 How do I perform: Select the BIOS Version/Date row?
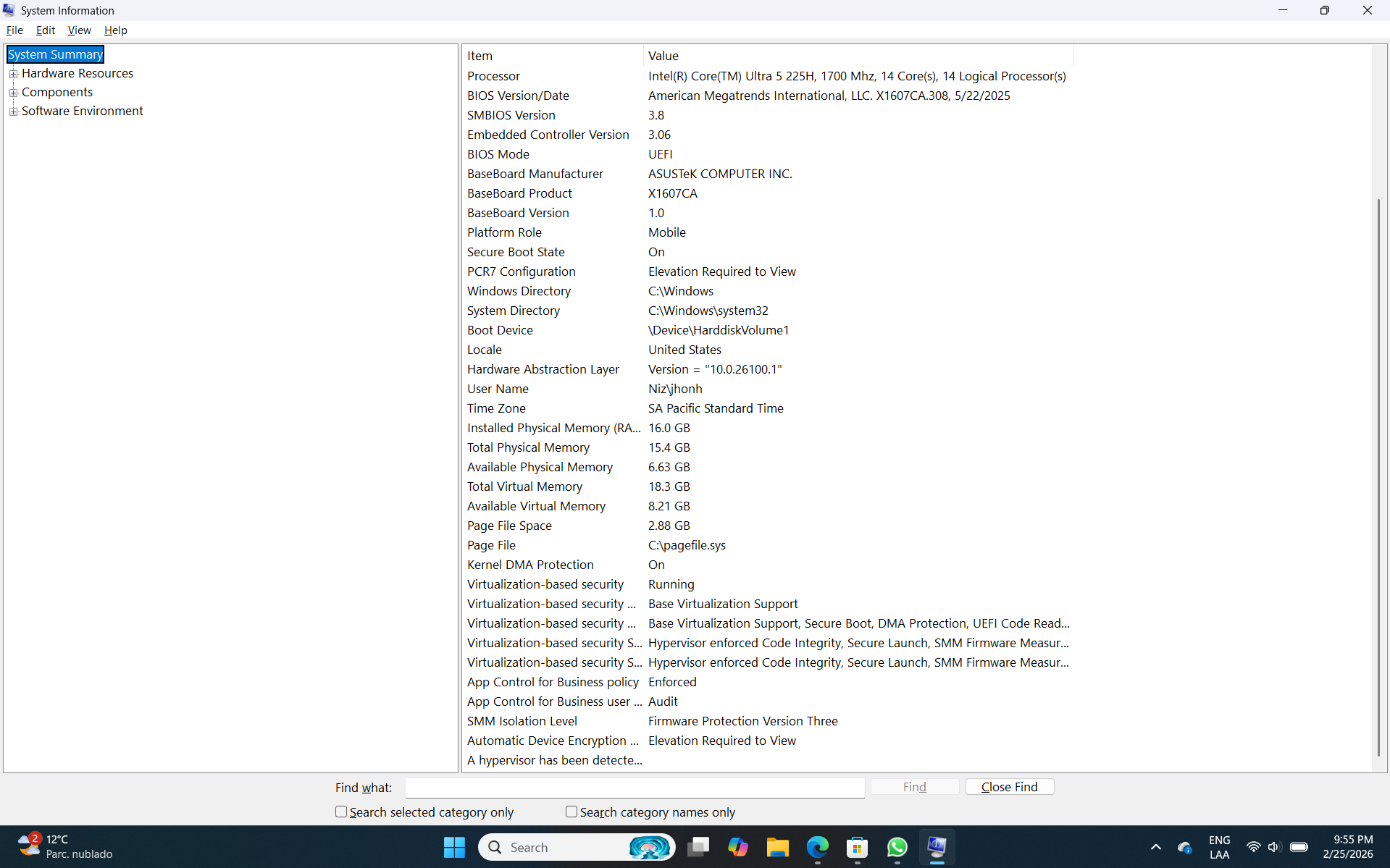(x=768, y=96)
